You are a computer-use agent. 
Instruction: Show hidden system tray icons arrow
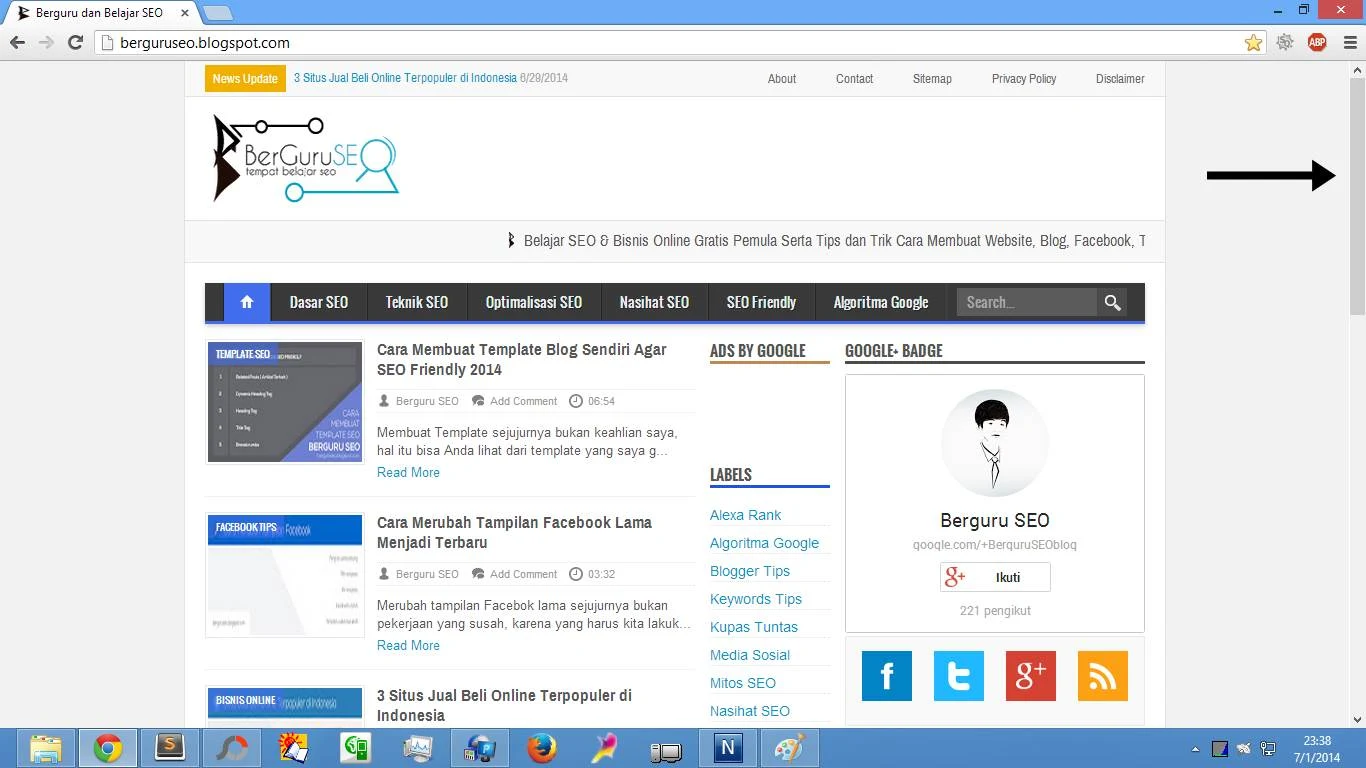point(1195,749)
